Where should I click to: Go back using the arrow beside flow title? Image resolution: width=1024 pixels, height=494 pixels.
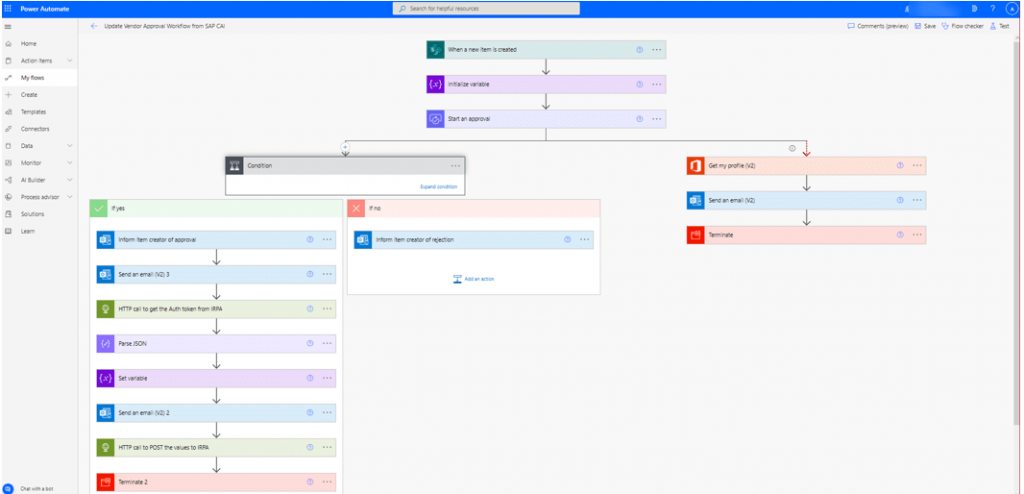(x=94, y=26)
